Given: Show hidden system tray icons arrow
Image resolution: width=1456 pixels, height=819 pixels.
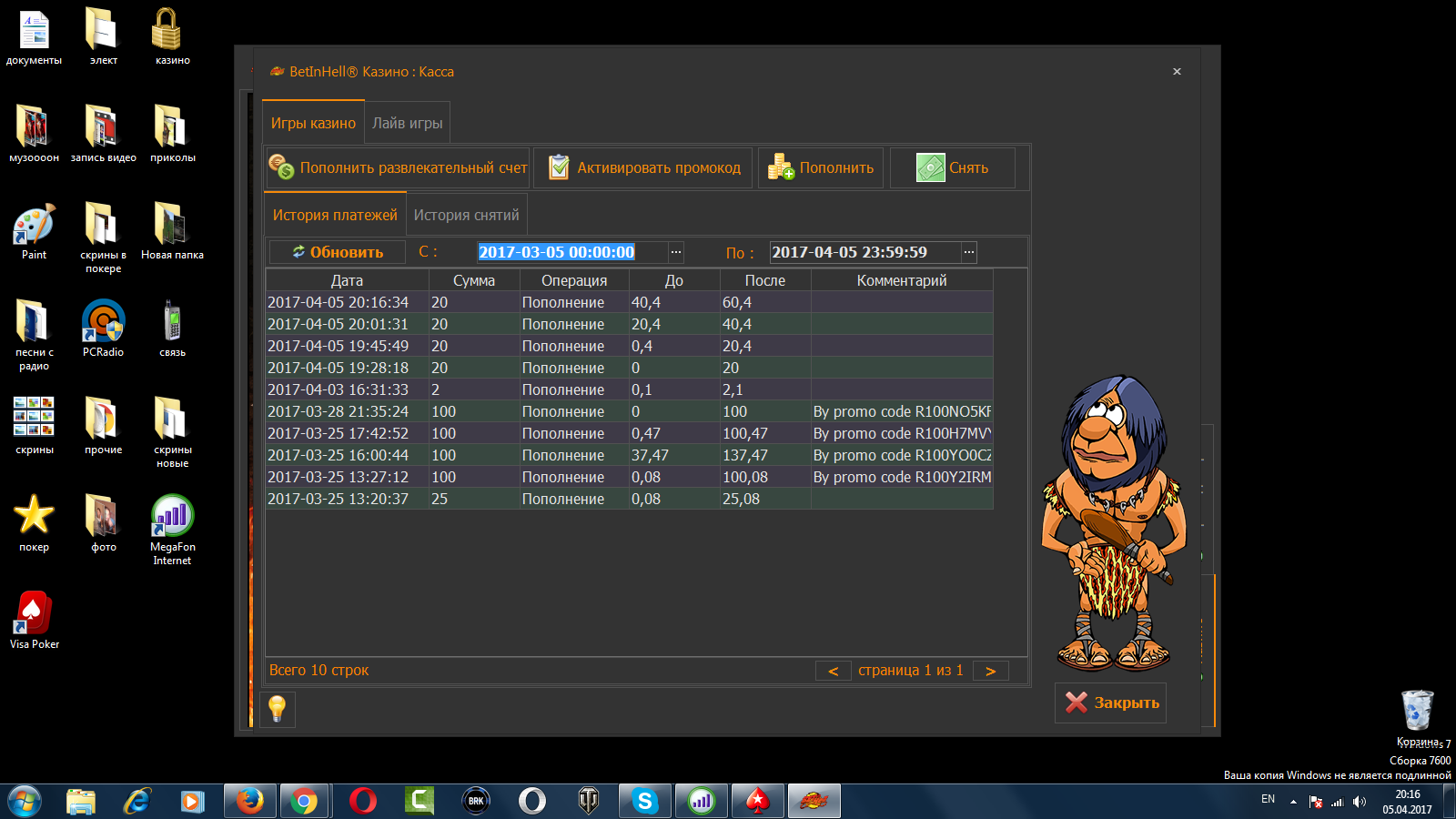Looking at the screenshot, I should tap(1293, 802).
